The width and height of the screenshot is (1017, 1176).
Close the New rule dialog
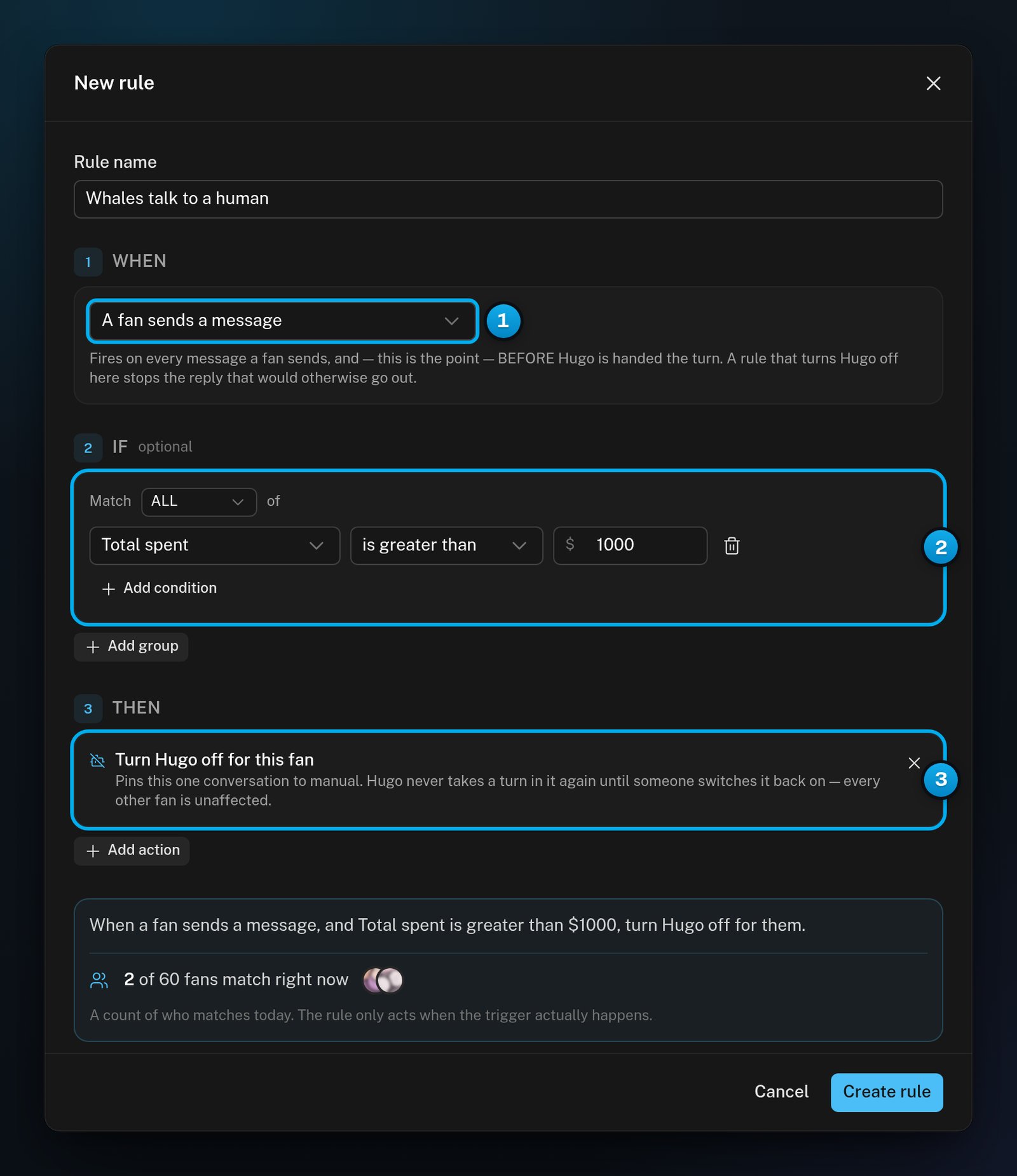933,83
